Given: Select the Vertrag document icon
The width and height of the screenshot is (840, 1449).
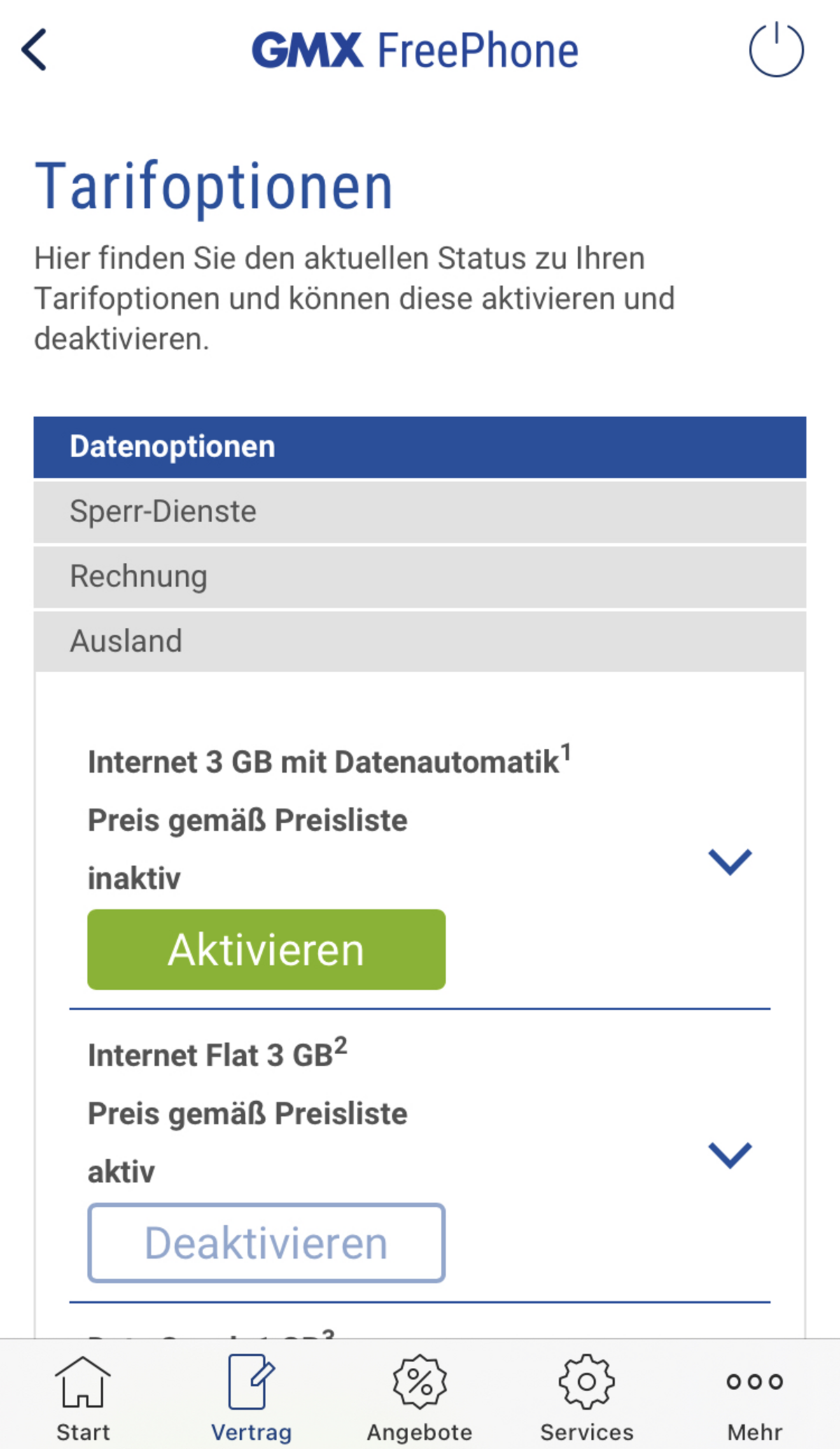Looking at the screenshot, I should (251, 1381).
